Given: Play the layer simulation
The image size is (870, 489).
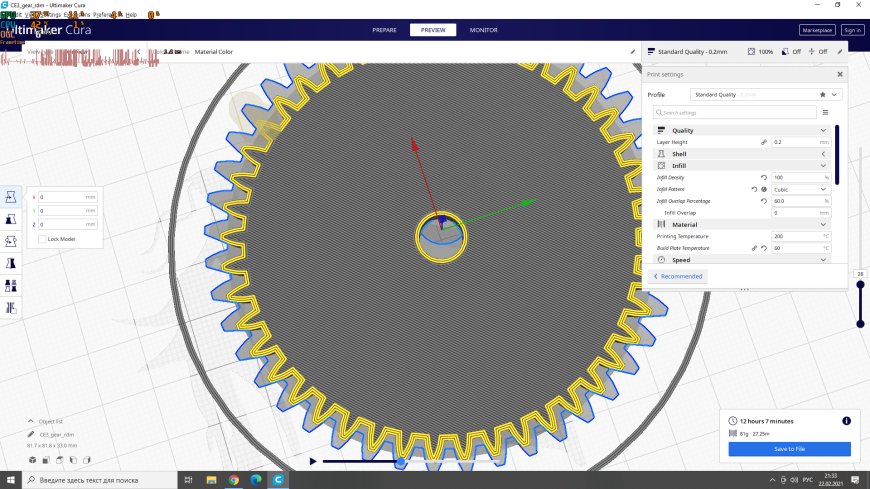Looking at the screenshot, I should tap(313, 461).
